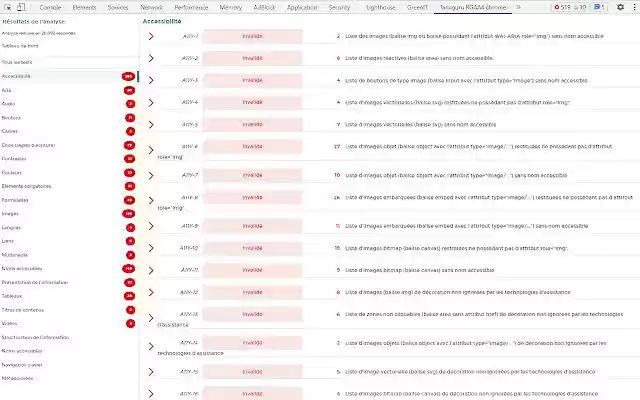The width and height of the screenshot is (640, 400).
Task: Switch to the Security tab
Action: [x=339, y=7]
